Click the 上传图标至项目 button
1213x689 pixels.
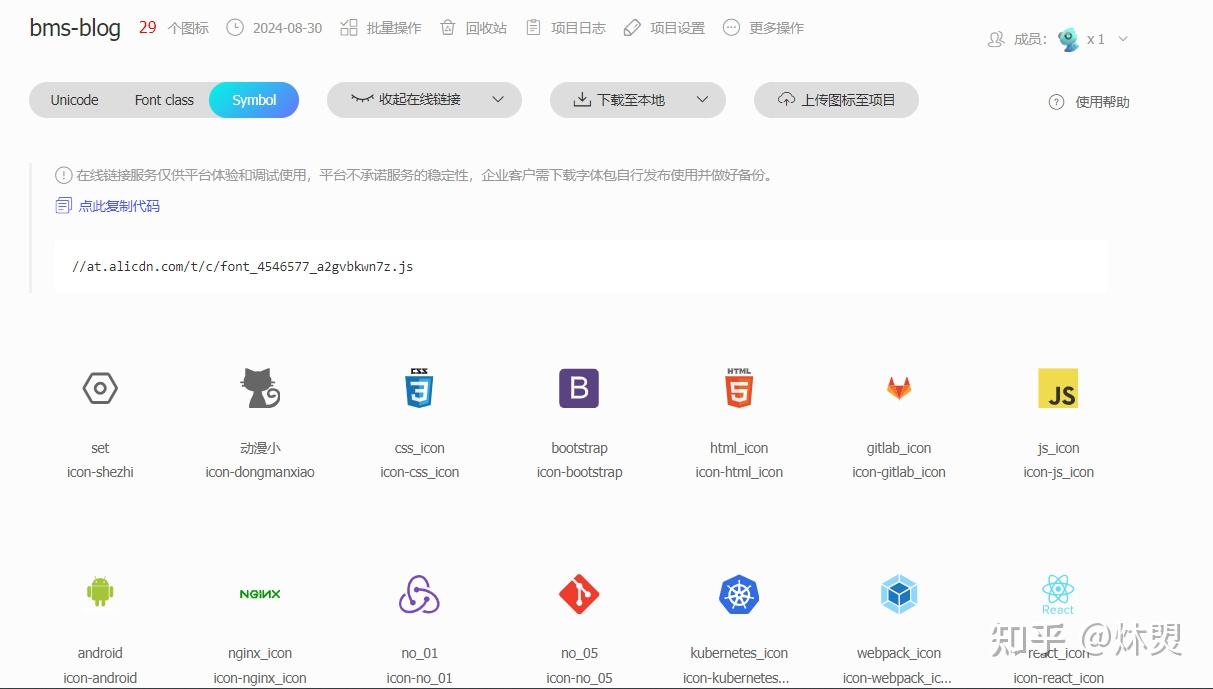tap(836, 100)
